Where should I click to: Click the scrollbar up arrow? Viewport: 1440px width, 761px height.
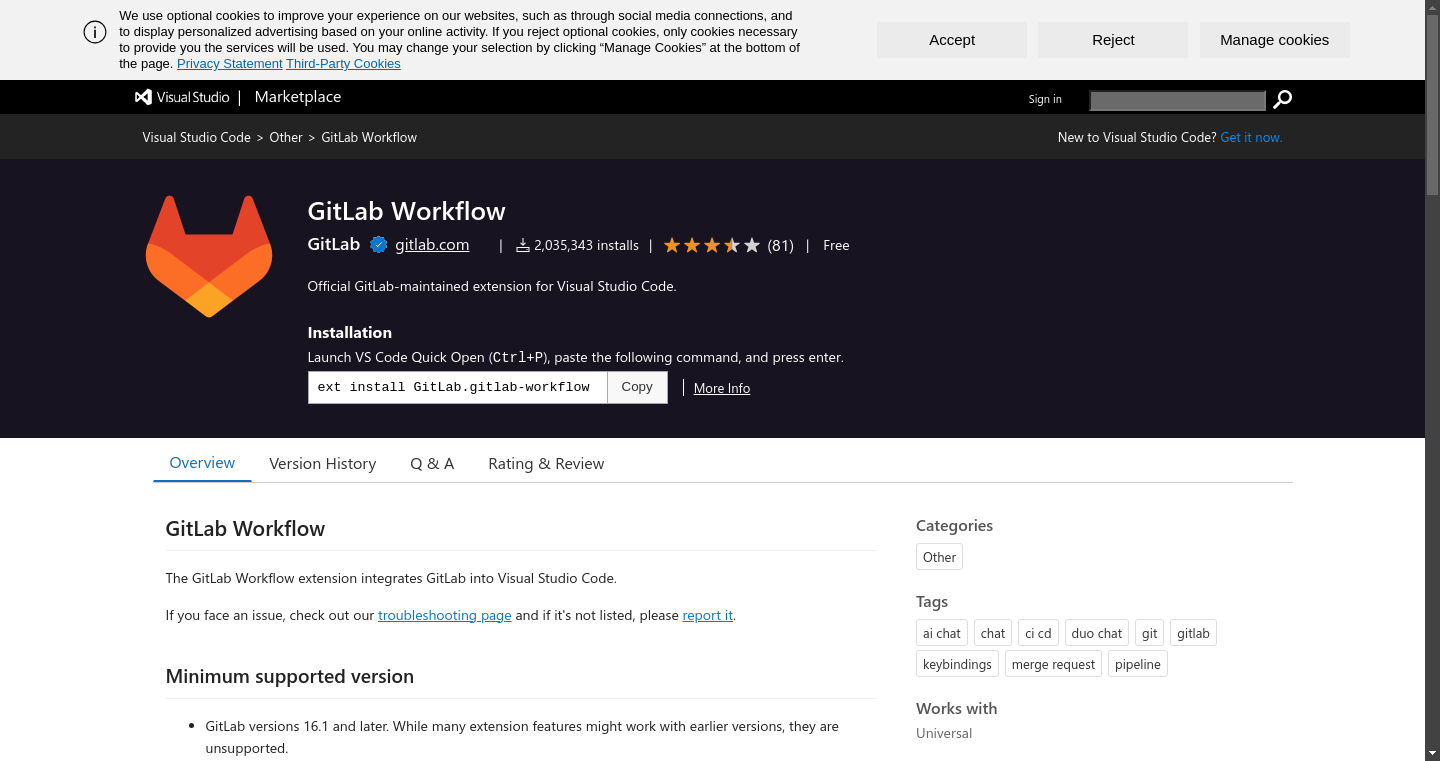[1432, 7]
